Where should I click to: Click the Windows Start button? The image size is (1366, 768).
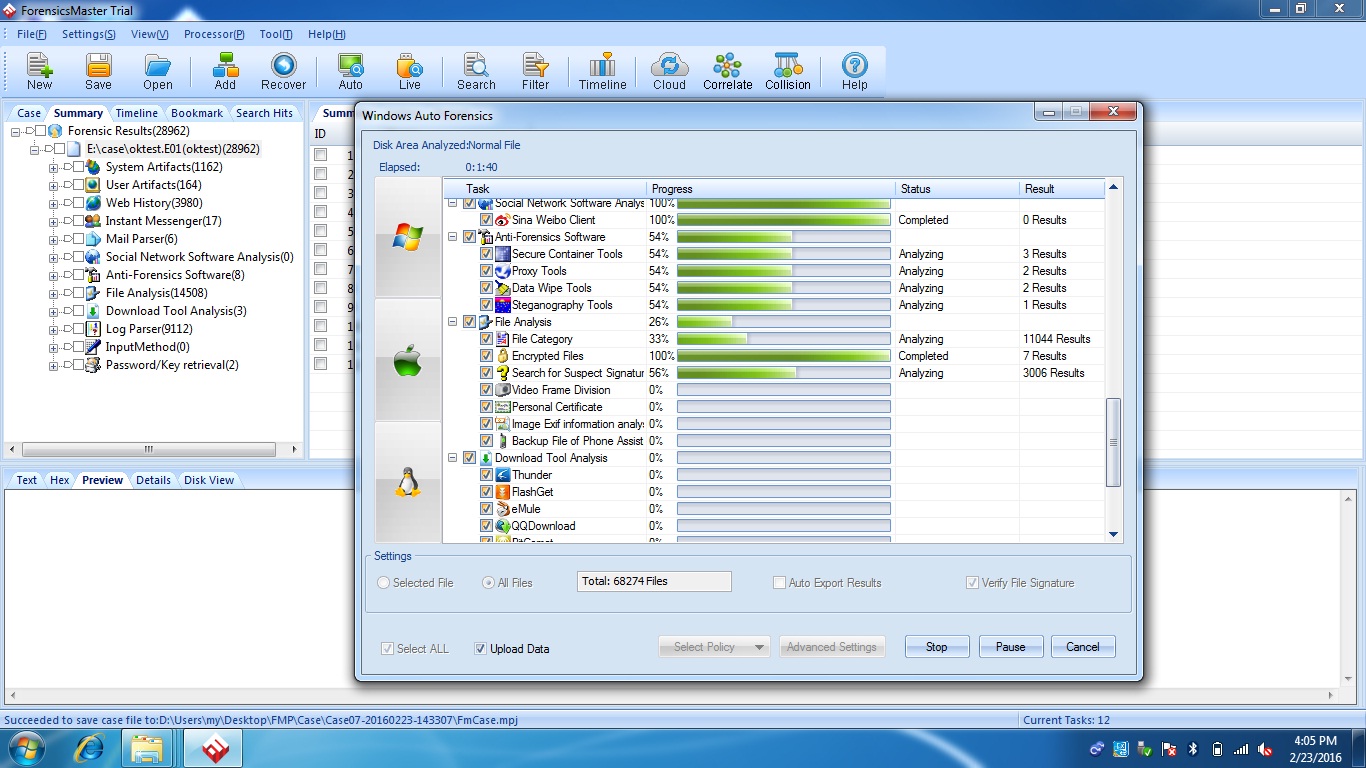click(x=26, y=748)
